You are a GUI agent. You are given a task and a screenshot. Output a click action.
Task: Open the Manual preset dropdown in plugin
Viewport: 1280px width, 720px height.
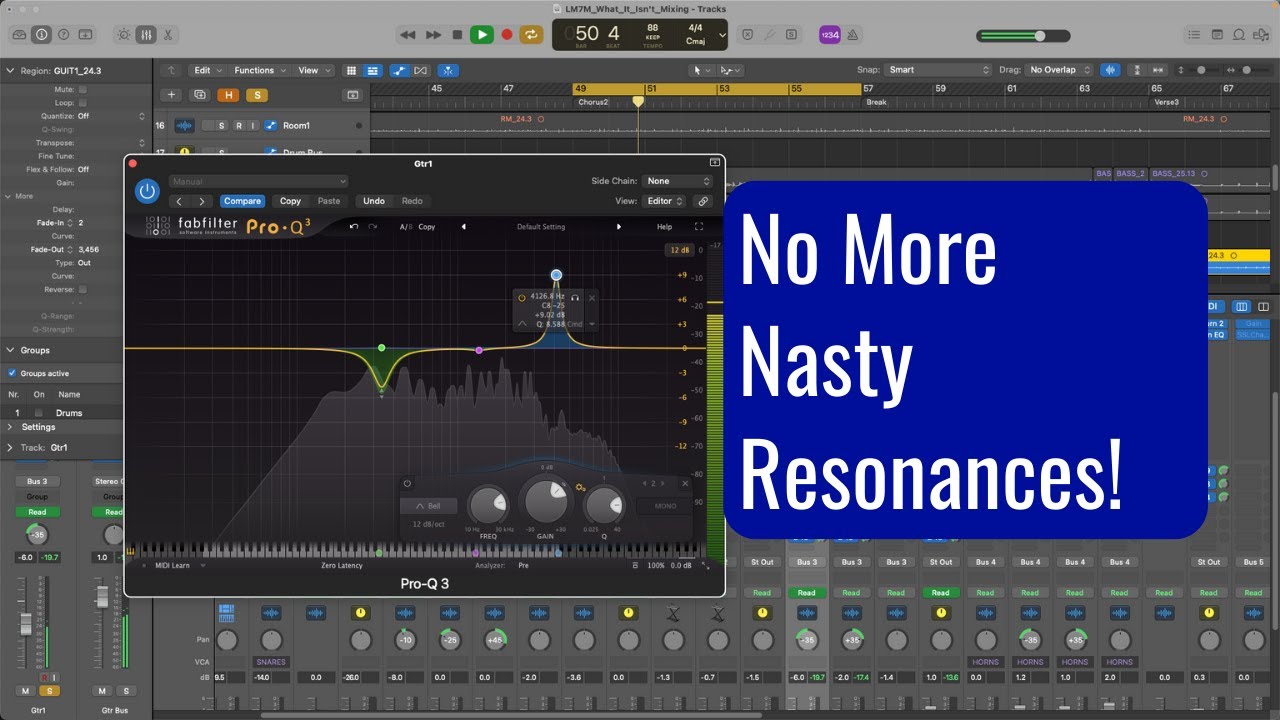click(258, 181)
